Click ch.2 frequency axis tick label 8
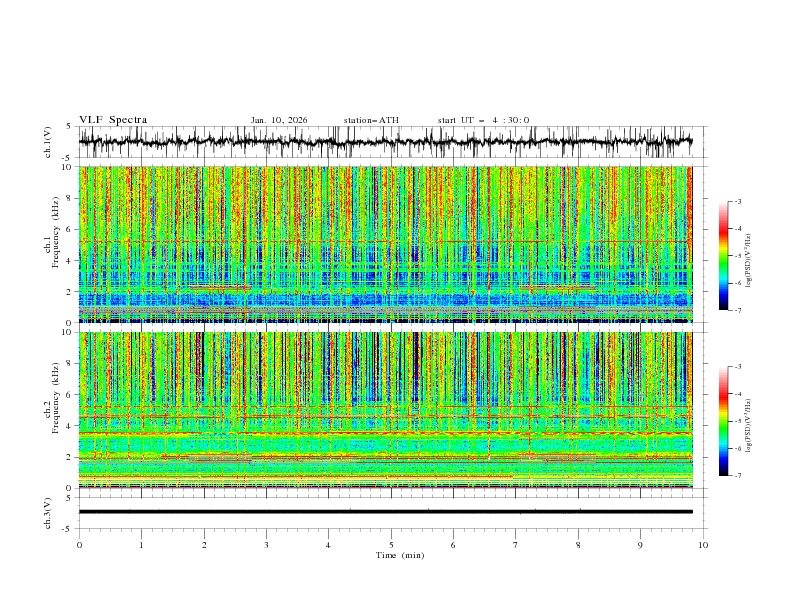The image size is (792, 612). point(71,364)
